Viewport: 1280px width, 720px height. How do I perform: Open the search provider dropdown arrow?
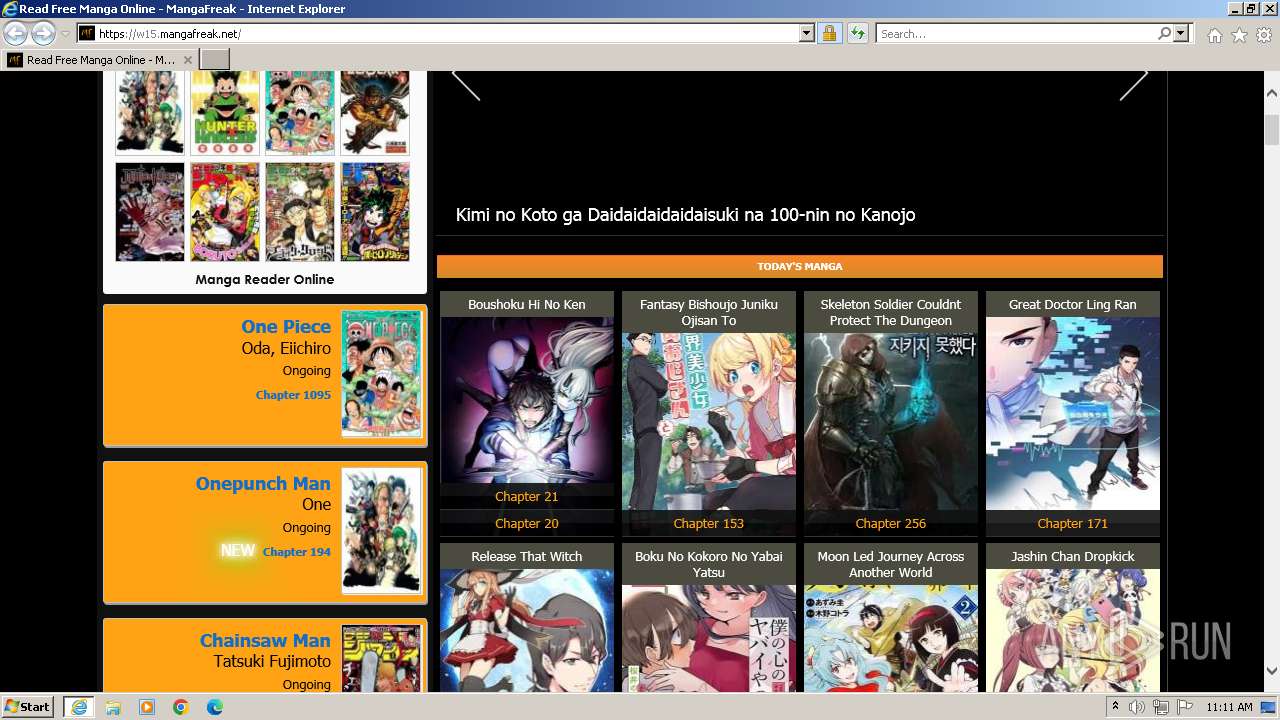coord(1181,34)
